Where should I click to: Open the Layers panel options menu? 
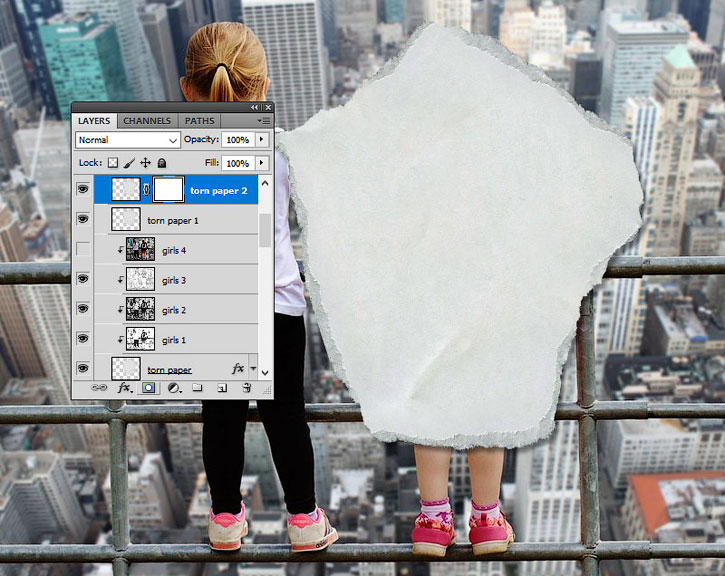[x=264, y=121]
